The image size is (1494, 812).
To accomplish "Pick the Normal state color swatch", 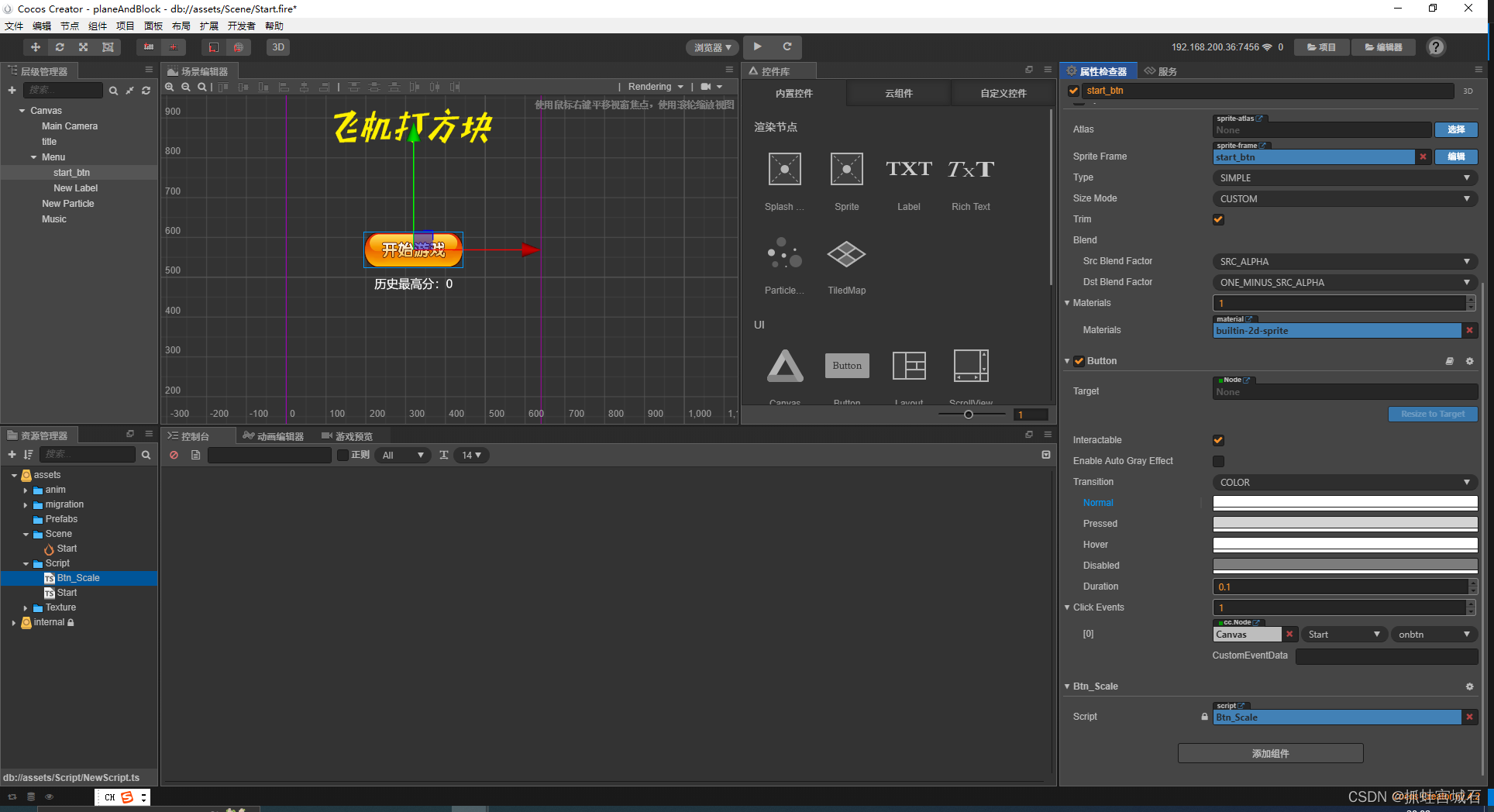I will tap(1344, 503).
